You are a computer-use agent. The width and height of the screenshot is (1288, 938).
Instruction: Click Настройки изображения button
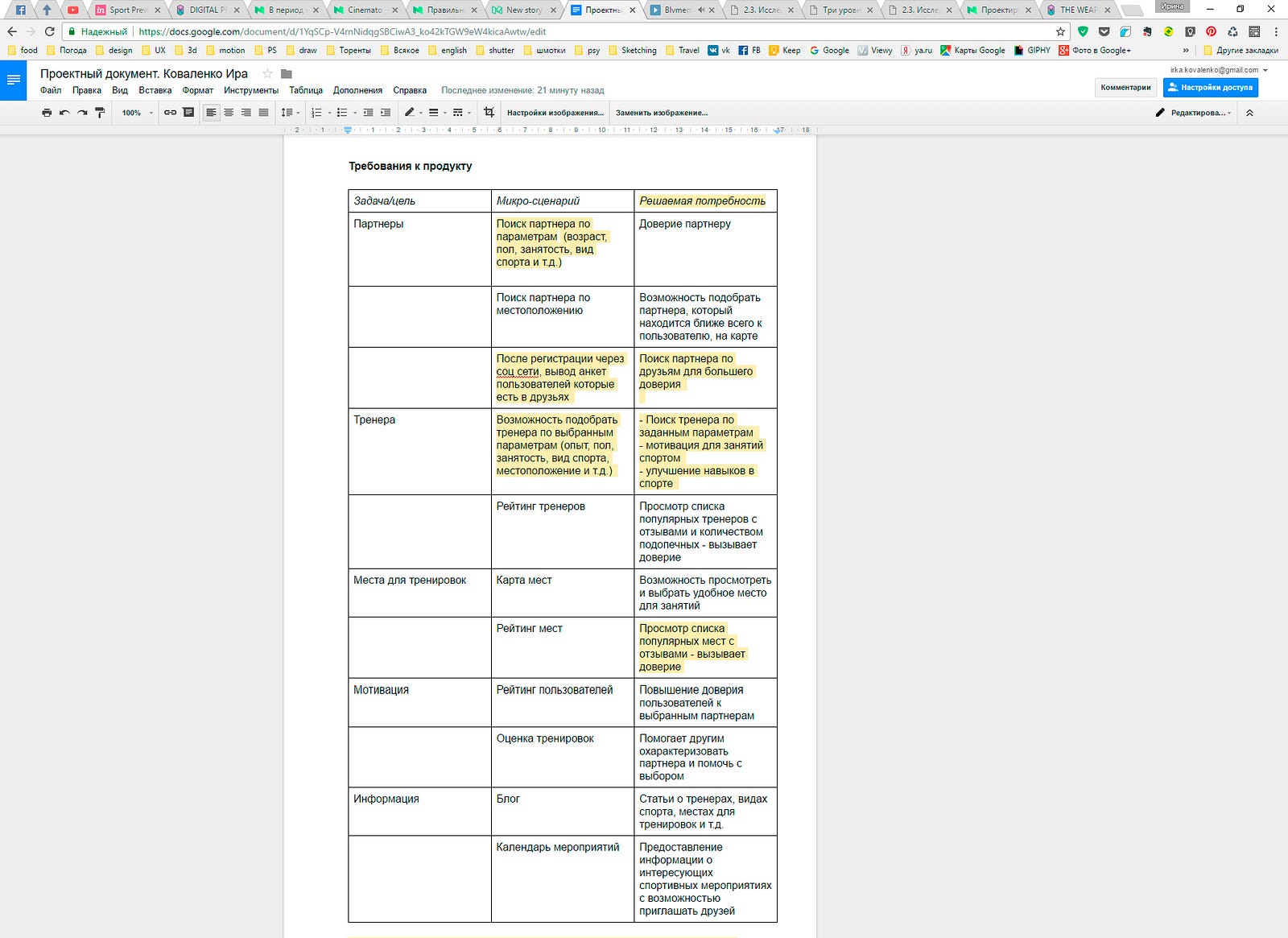555,113
